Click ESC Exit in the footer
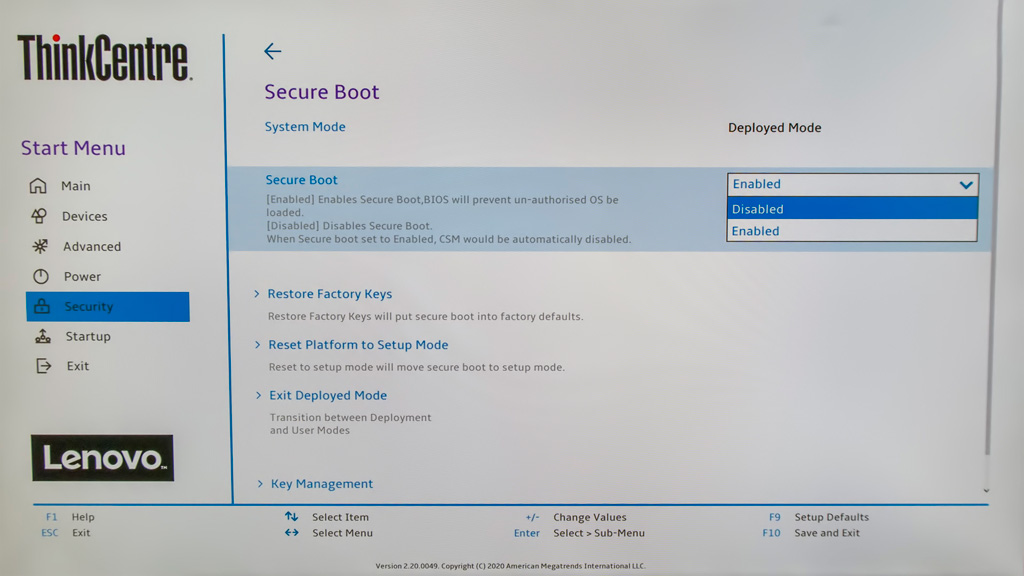Screen dimensions: 1024x576 tap(65, 533)
